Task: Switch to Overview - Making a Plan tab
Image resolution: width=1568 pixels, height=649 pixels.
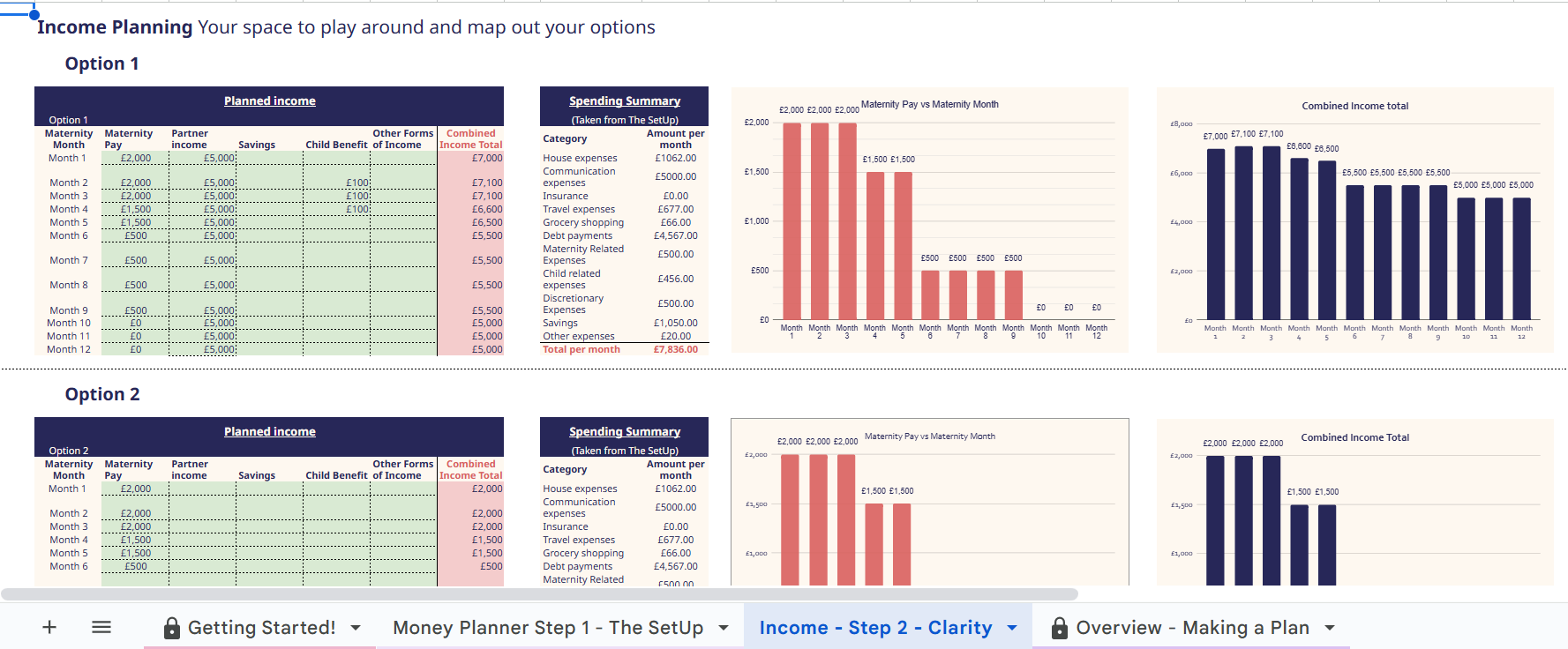Action: click(1192, 628)
